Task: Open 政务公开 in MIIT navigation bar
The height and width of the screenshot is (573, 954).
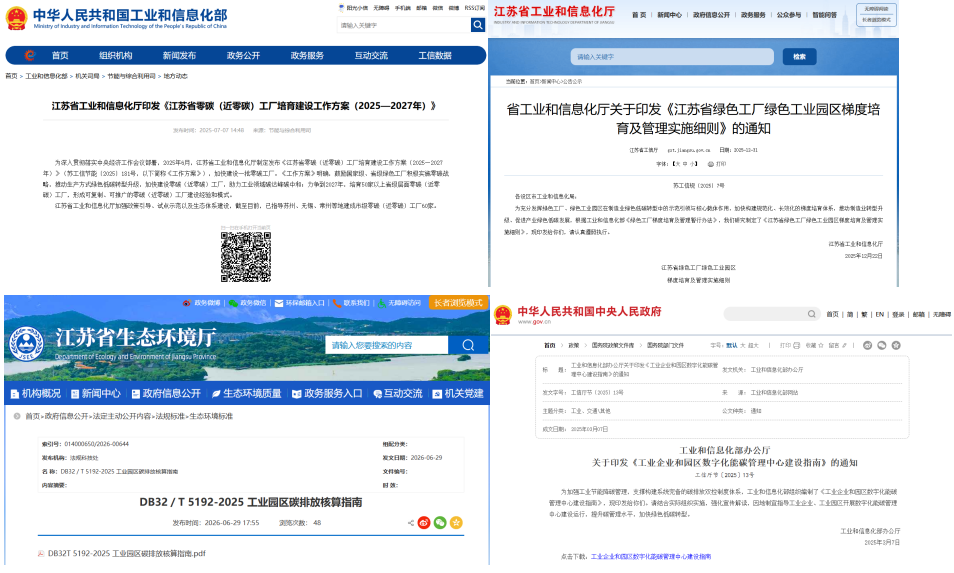Action: pos(243,55)
